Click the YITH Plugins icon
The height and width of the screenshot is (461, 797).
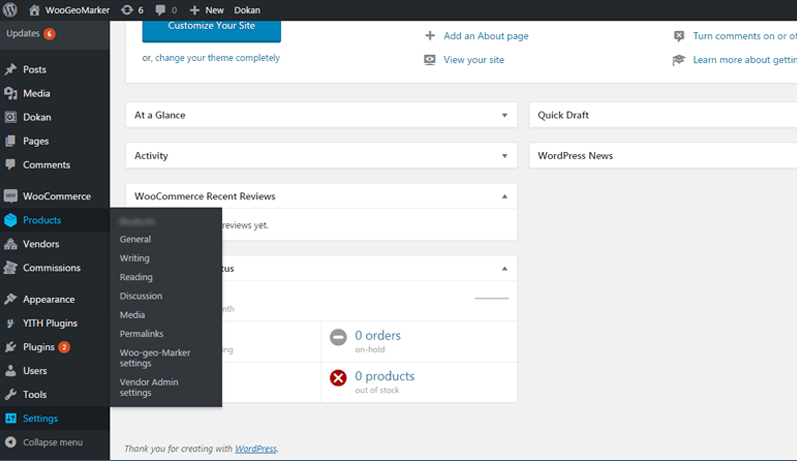point(11,323)
